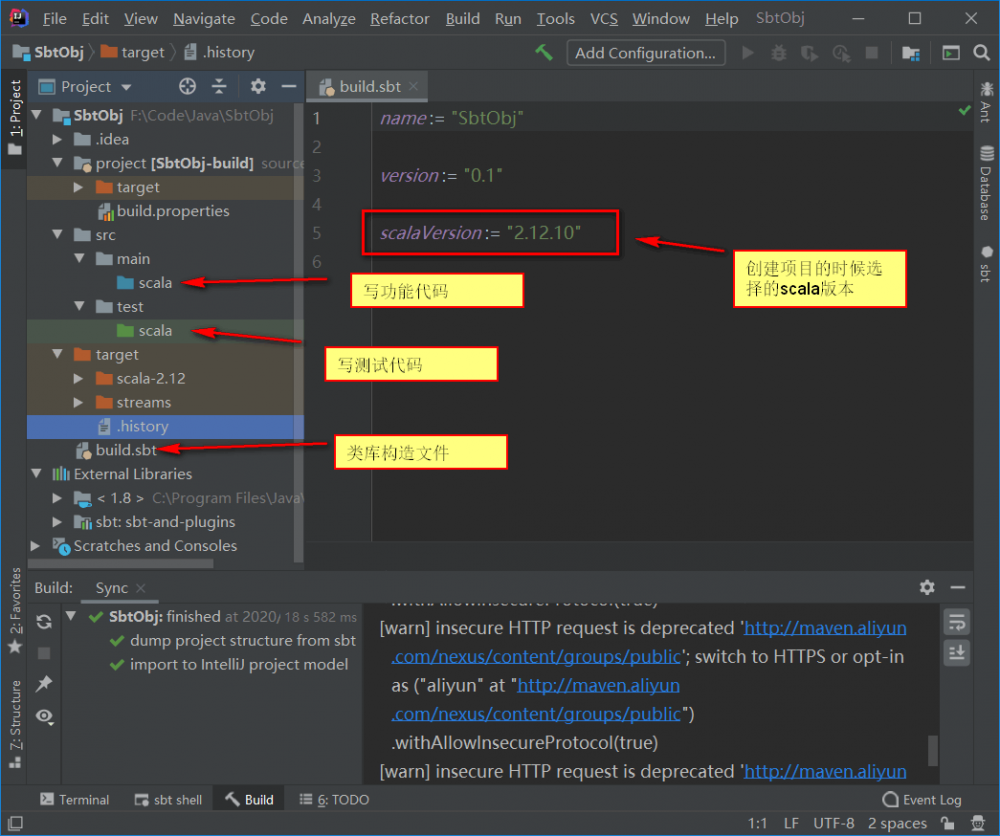This screenshot has height=836, width=1000.
Task: Collapse the src folder in Project tree
Action: coord(57,234)
